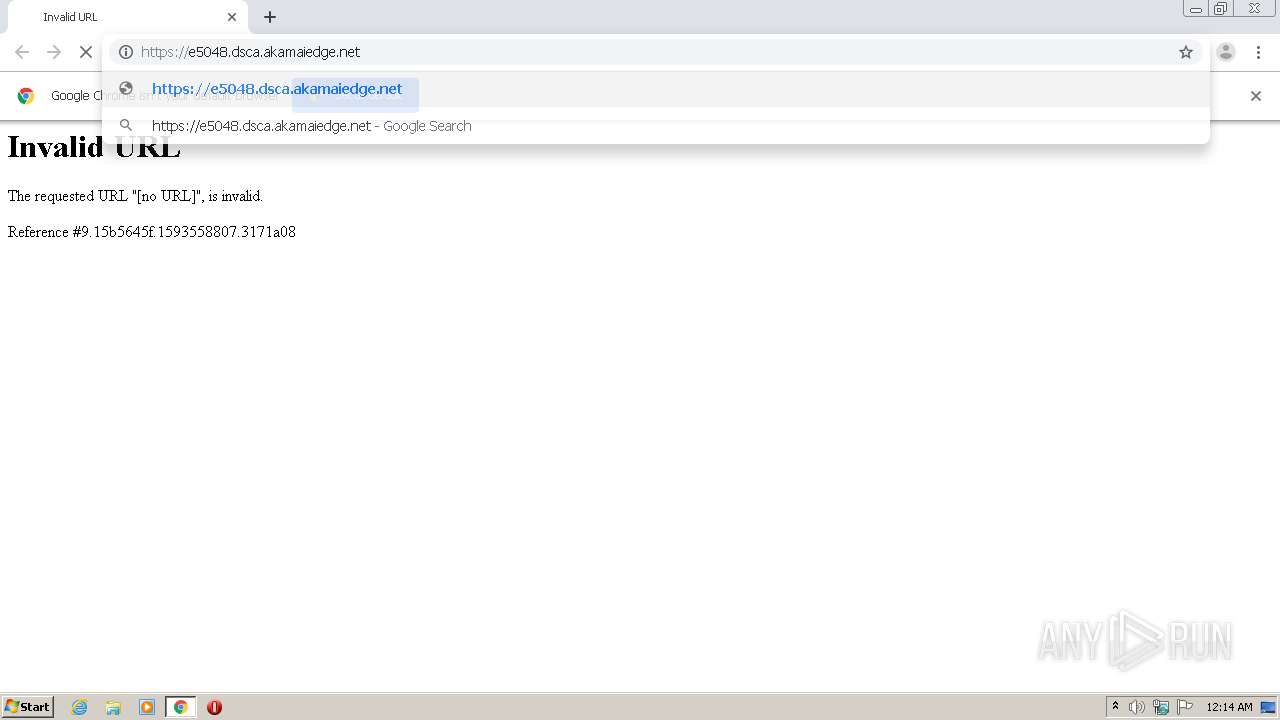View site information icon in address bar
Viewport: 1280px width, 720px height.
(x=126, y=52)
